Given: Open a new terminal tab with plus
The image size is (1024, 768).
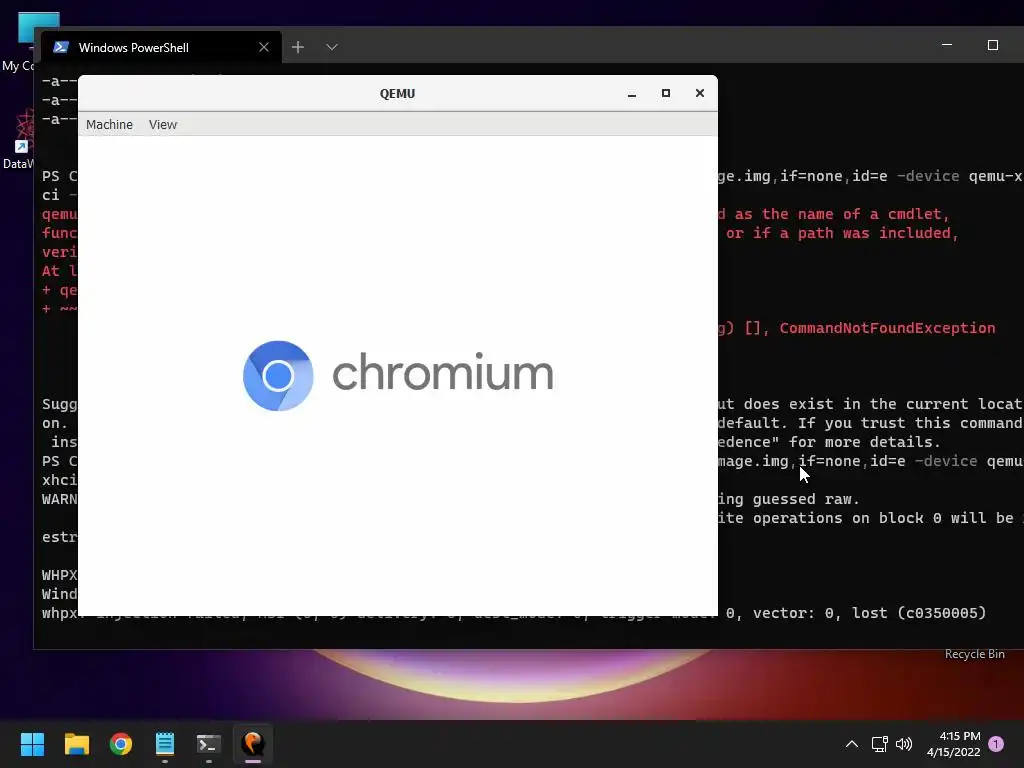Looking at the screenshot, I should (298, 47).
